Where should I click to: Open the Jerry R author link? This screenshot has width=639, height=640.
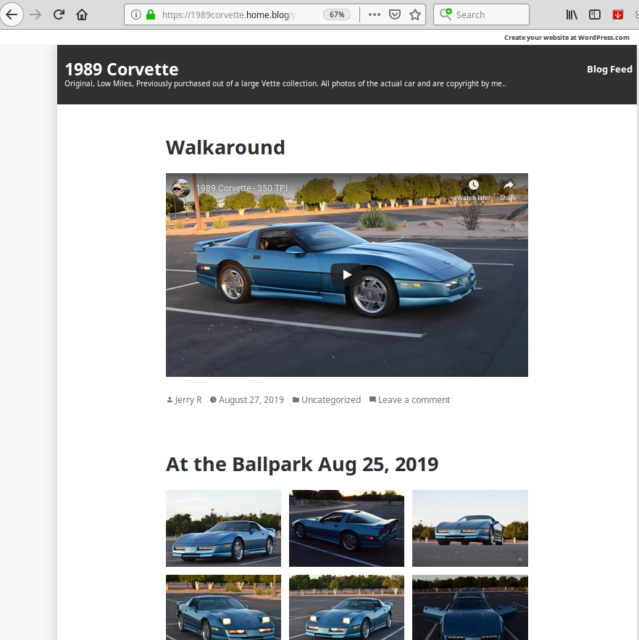pos(188,400)
